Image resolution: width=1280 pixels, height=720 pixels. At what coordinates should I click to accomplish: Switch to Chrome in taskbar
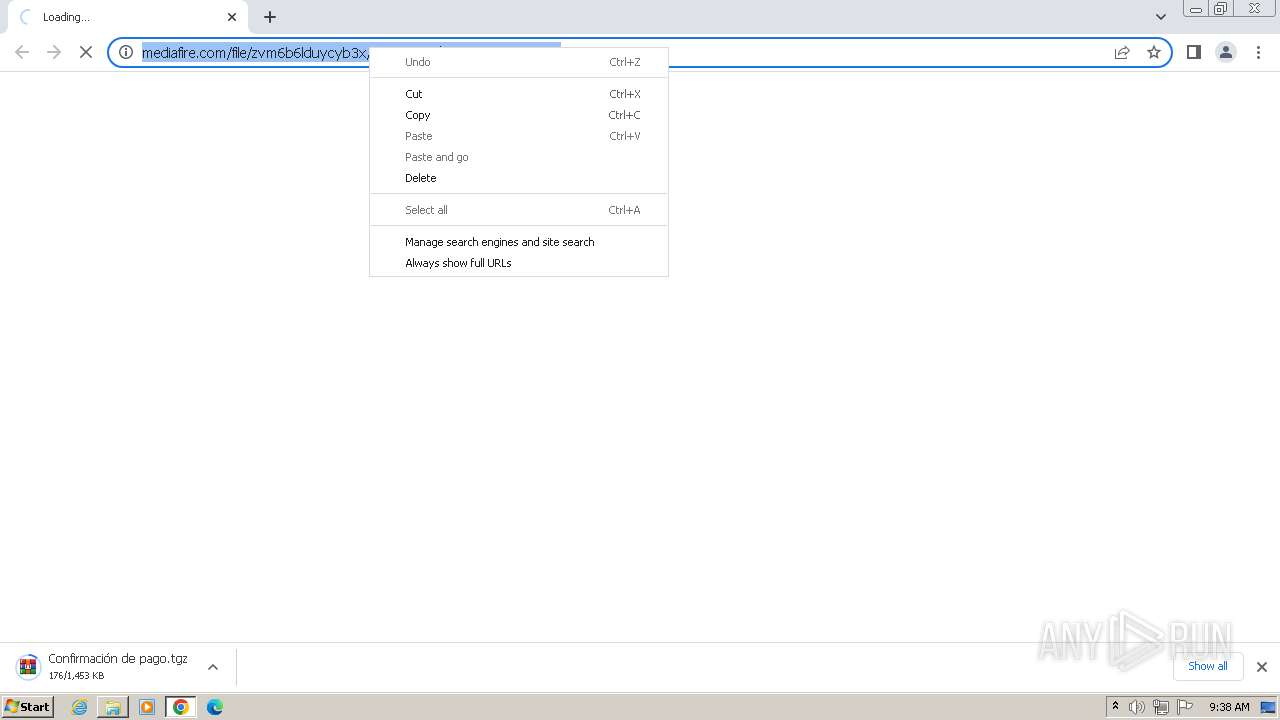coord(181,707)
